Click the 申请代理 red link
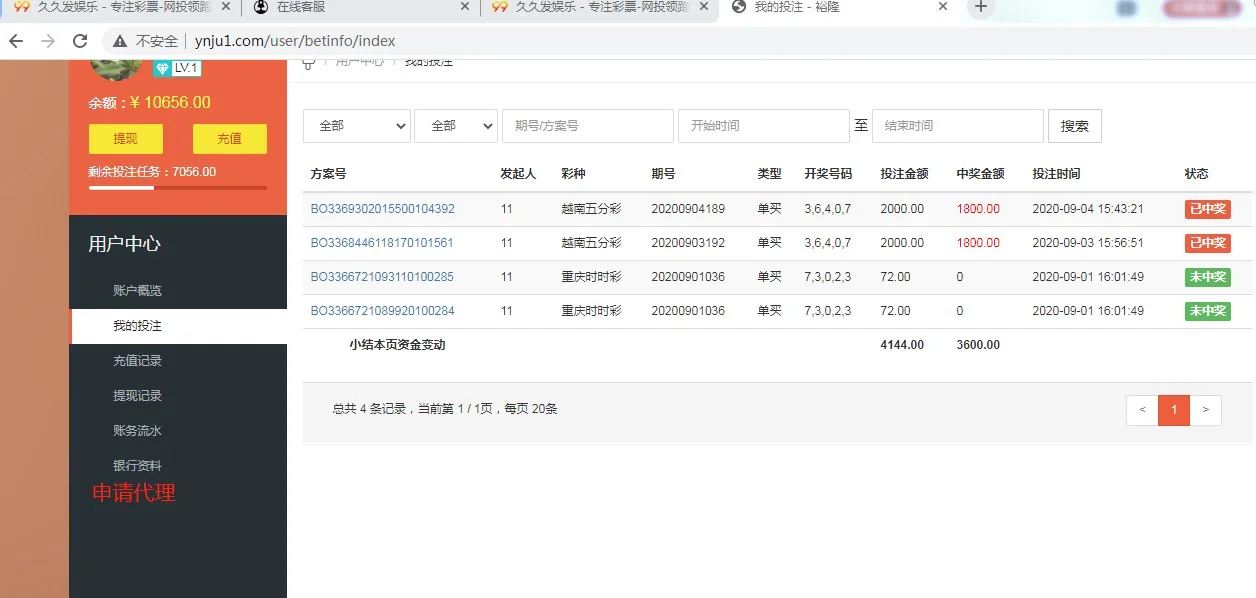The image size is (1256, 598). pos(132,492)
